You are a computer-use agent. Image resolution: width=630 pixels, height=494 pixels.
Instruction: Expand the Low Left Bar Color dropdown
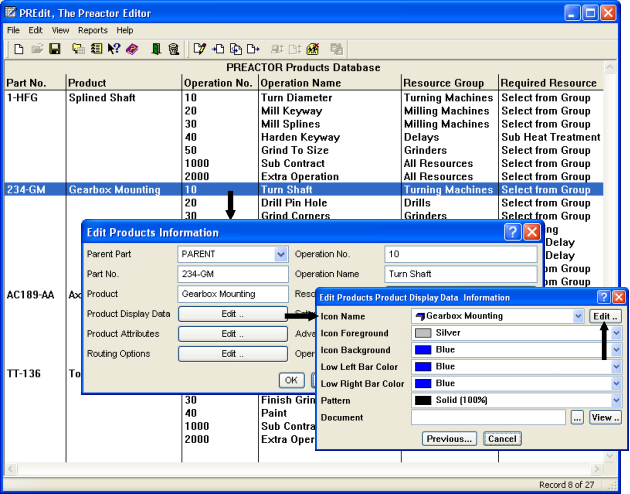coord(616,367)
